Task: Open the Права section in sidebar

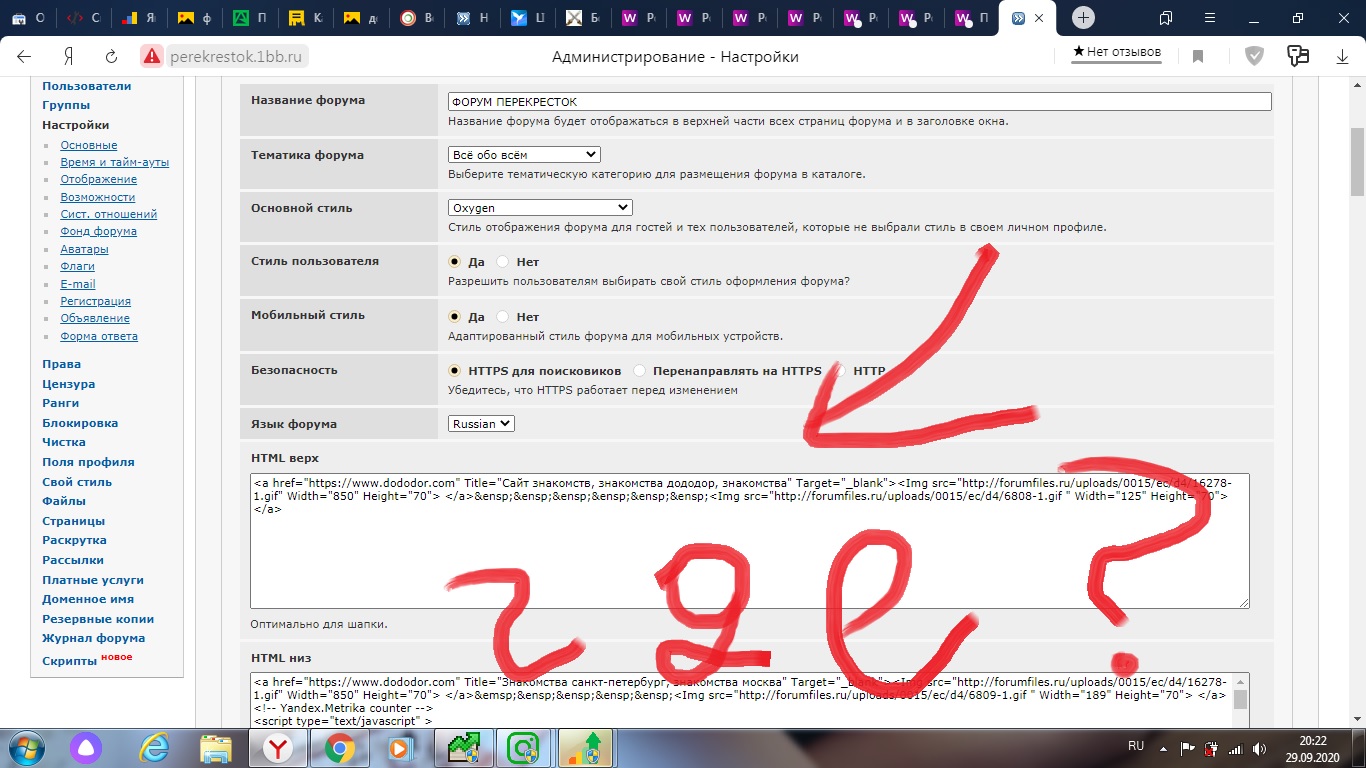Action: coord(61,364)
